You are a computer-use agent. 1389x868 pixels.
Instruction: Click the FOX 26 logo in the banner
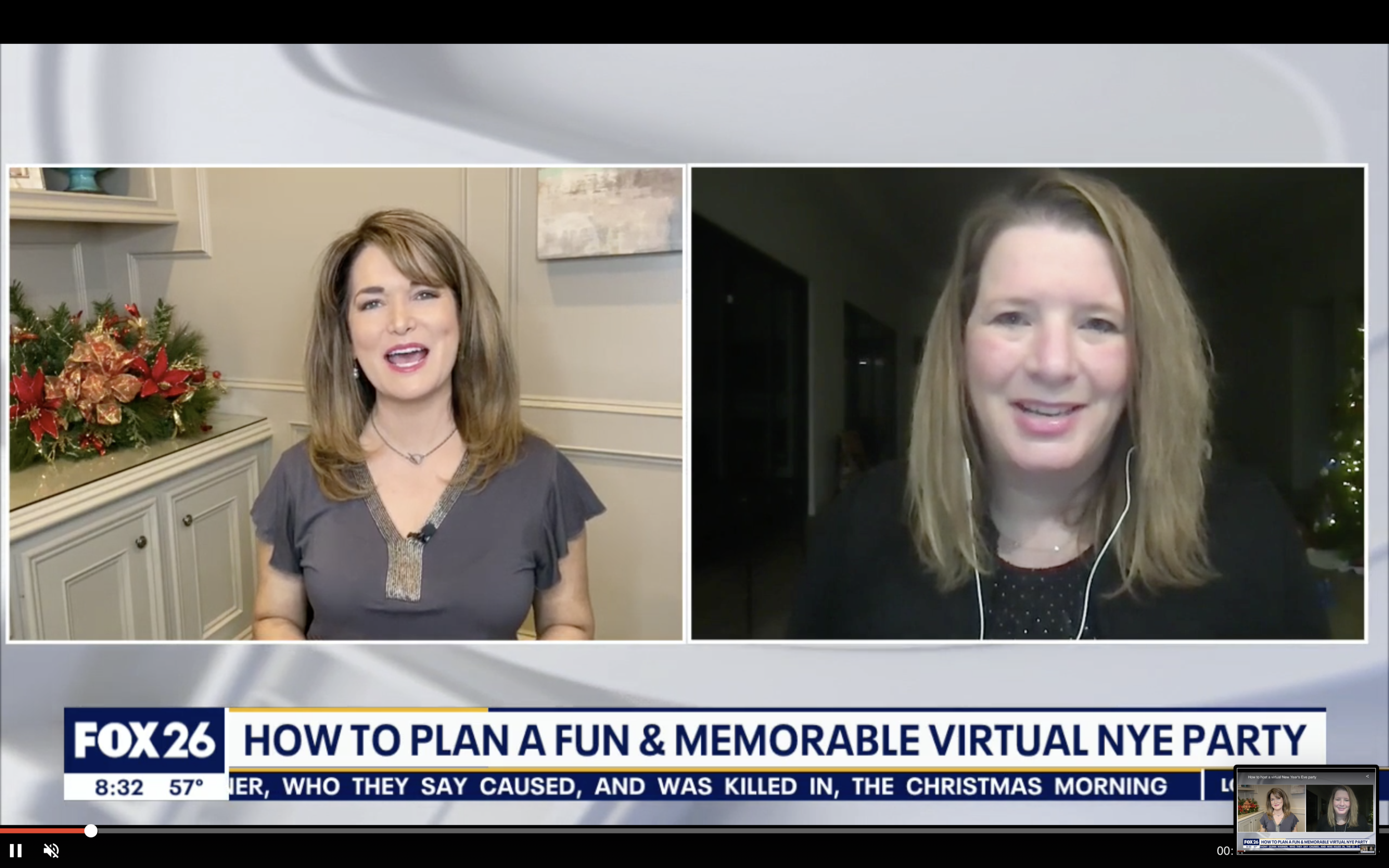[144, 741]
